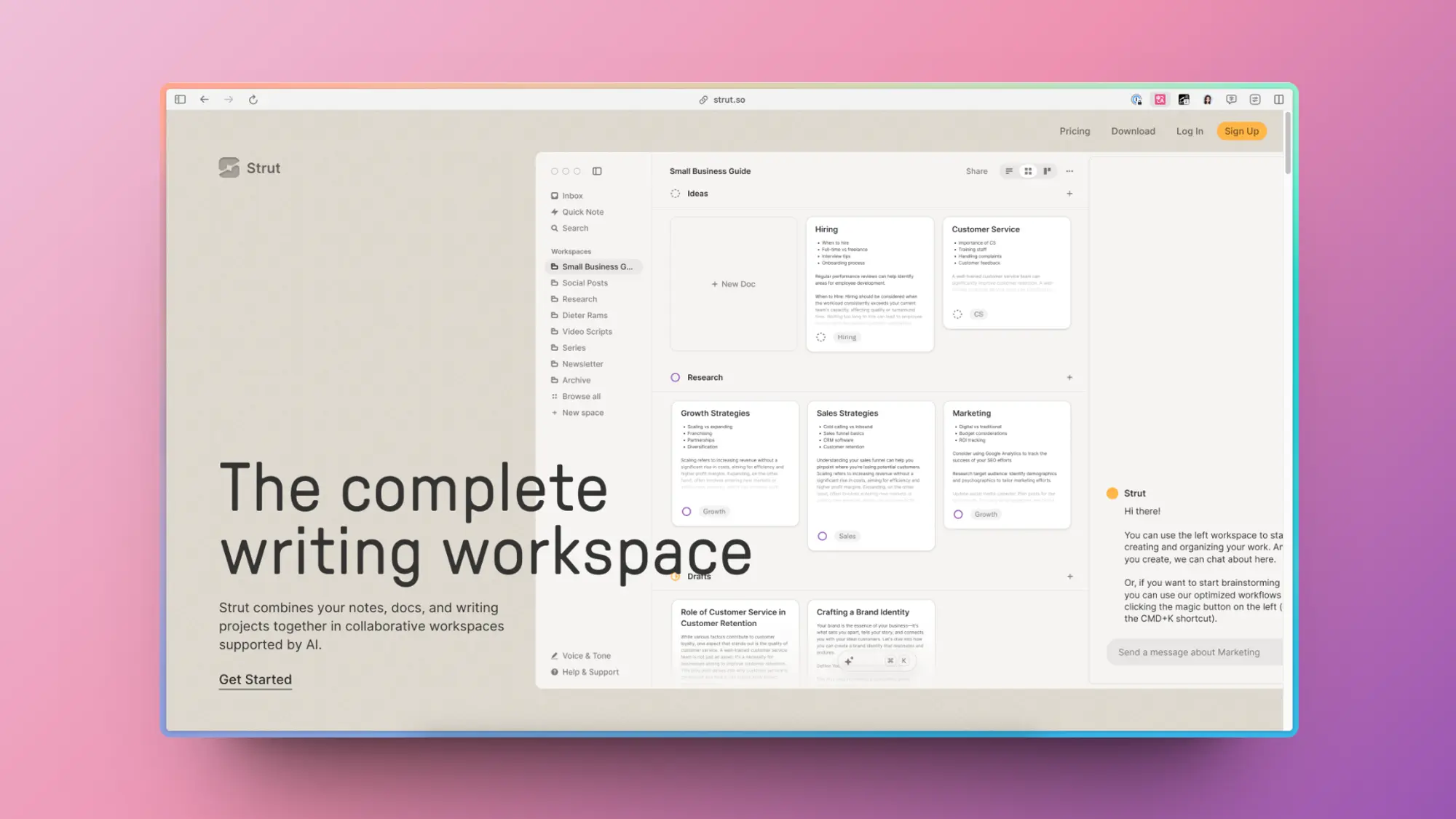Click the magic sparkle button
Screen dimensions: 1456x819
point(849,661)
